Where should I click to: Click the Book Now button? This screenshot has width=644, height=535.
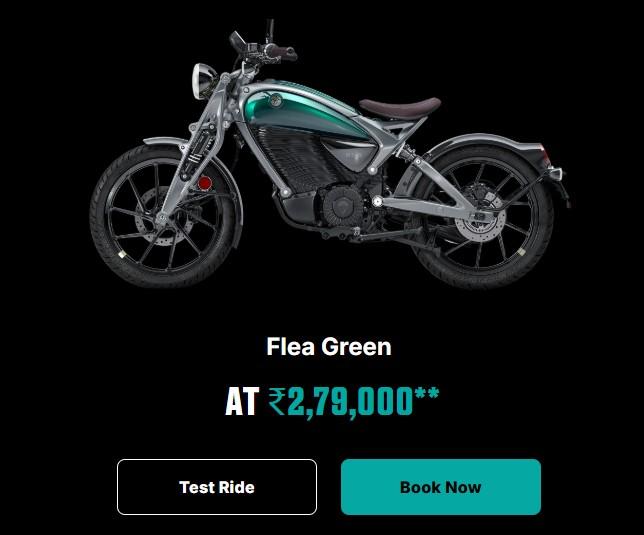point(441,487)
